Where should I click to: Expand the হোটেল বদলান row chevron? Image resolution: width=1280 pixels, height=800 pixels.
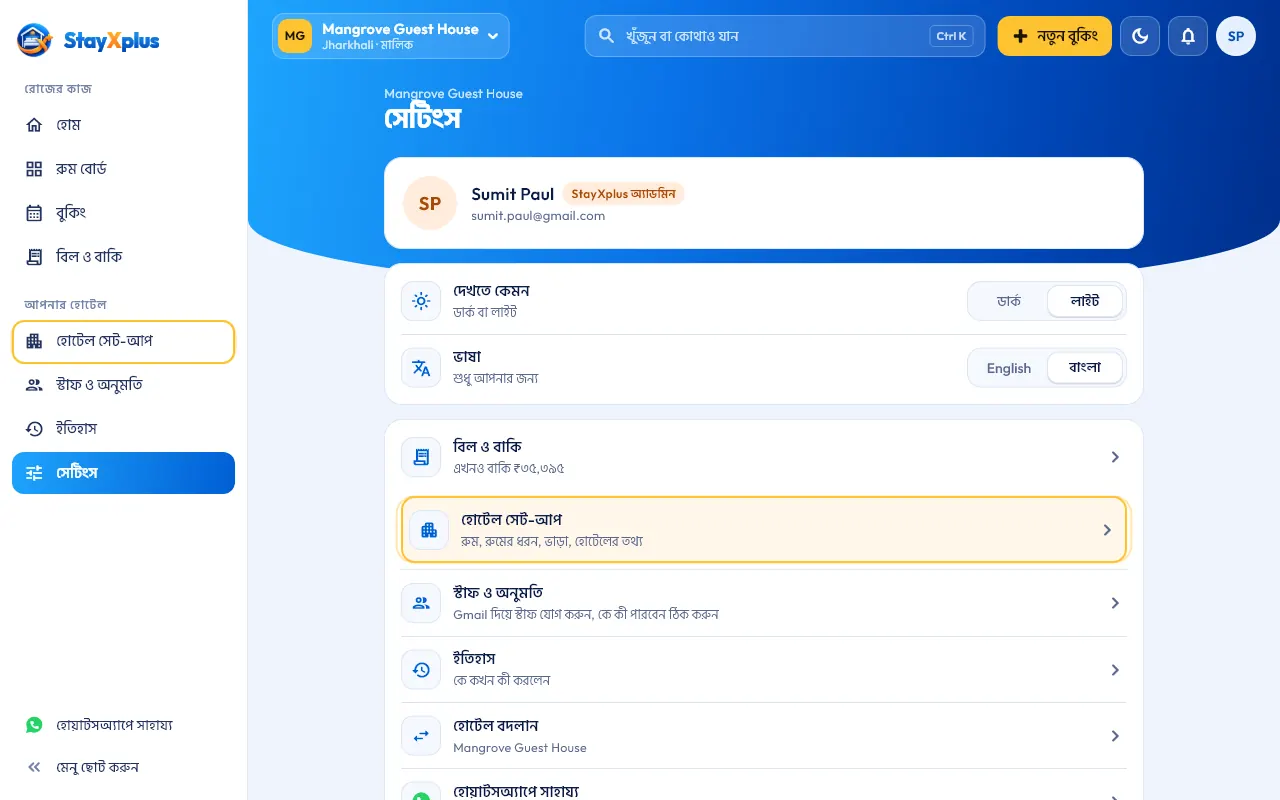click(1115, 736)
